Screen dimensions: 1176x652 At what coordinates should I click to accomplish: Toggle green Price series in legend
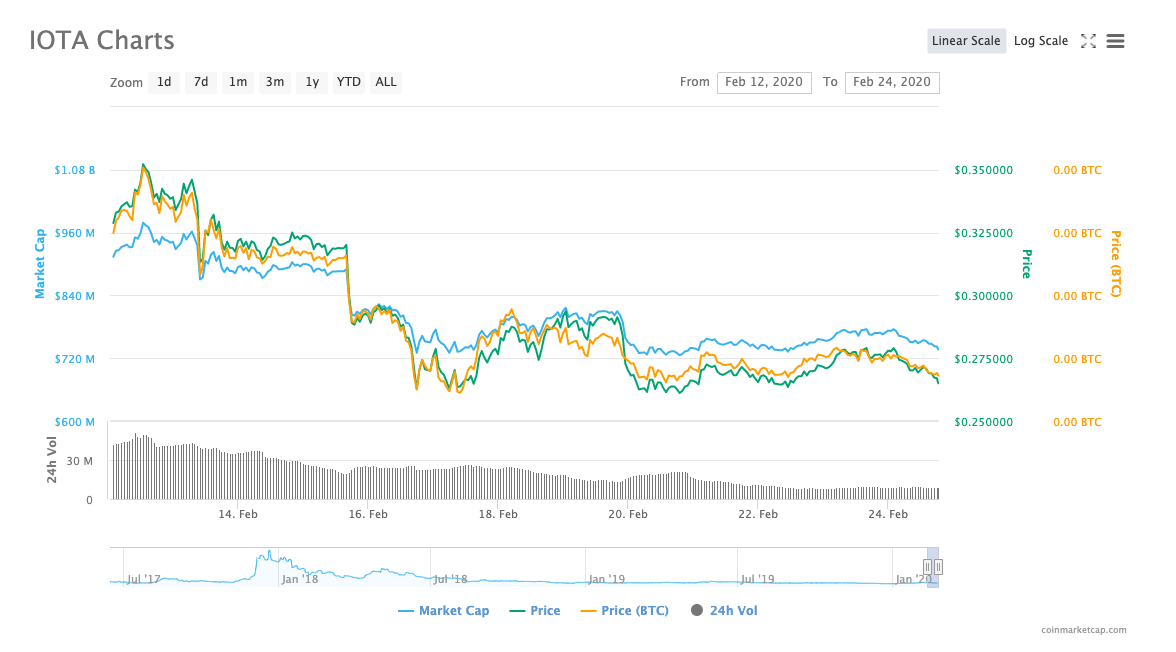tap(535, 611)
